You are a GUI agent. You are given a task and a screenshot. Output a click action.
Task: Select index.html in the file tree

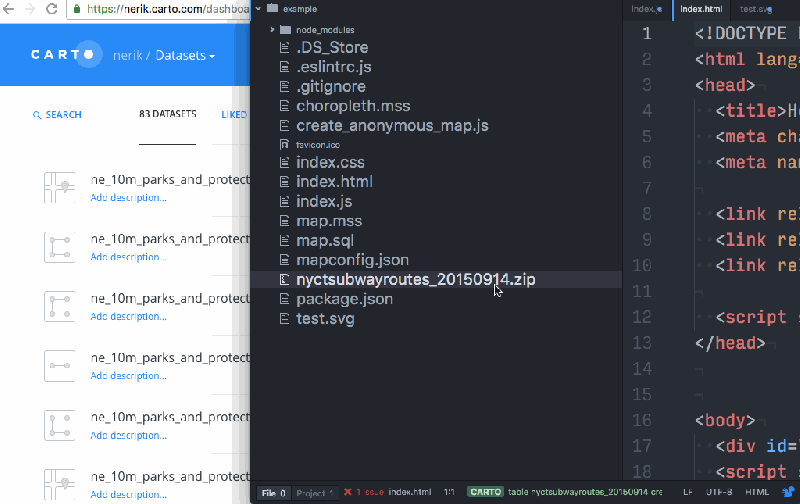(334, 182)
